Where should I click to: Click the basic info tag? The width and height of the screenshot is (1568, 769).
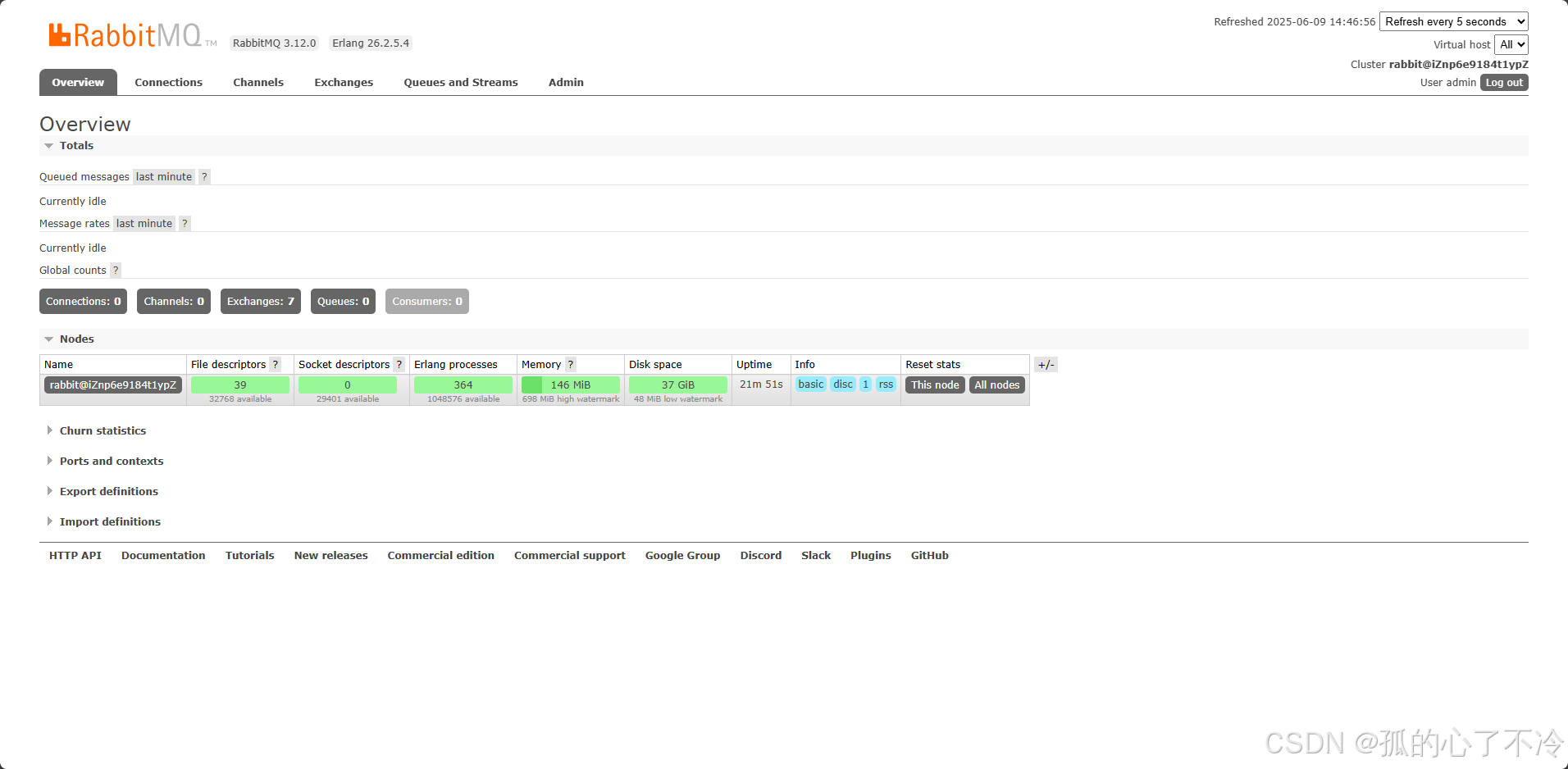[x=811, y=384]
